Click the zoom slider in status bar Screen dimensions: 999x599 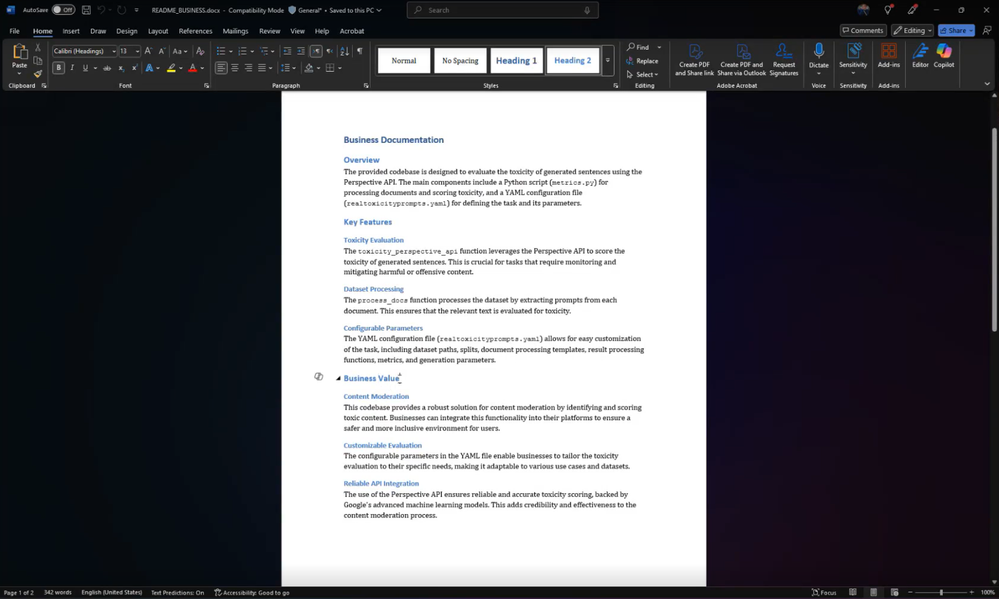[x=940, y=592]
